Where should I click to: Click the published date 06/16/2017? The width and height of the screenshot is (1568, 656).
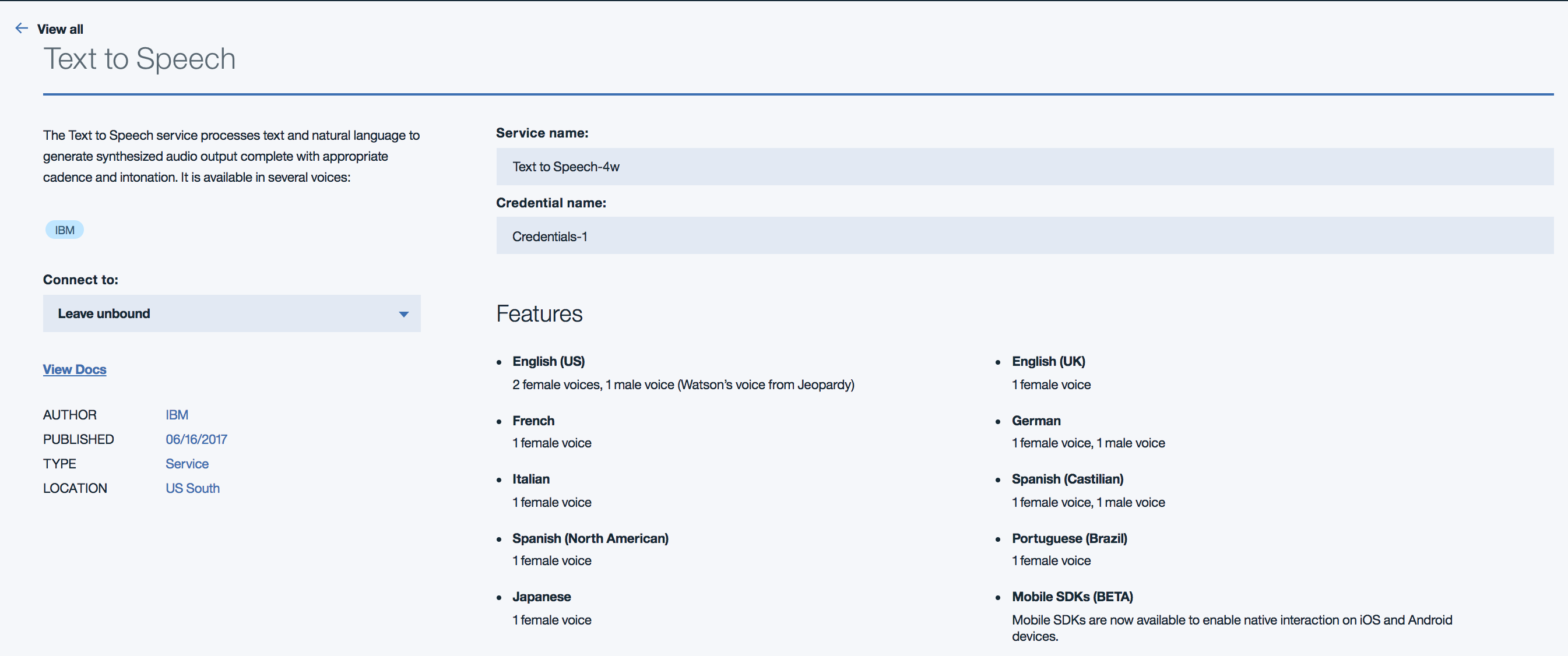[196, 439]
